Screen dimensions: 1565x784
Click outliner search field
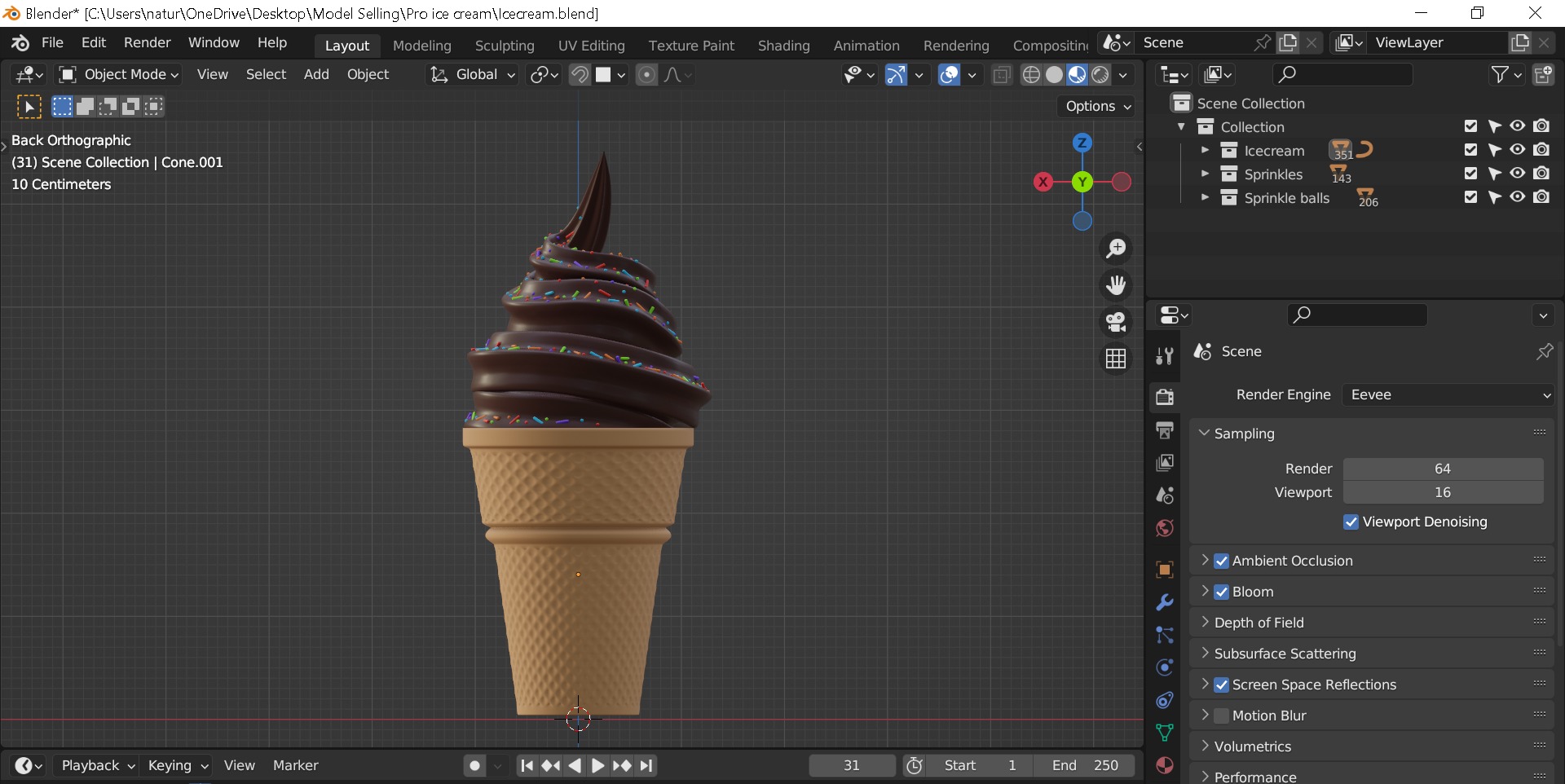[1342, 74]
